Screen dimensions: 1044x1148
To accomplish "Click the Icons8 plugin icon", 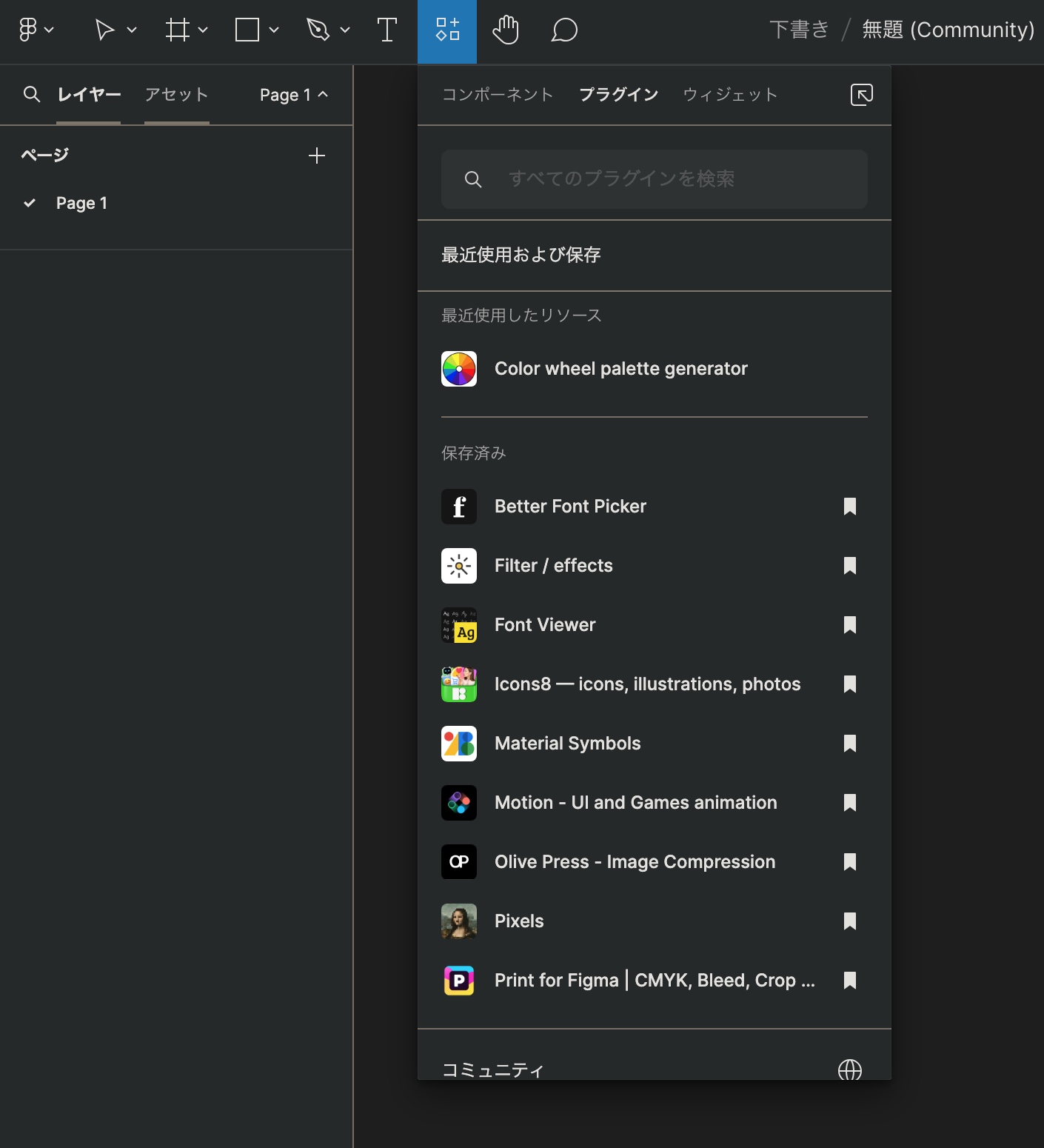I will 459,684.
